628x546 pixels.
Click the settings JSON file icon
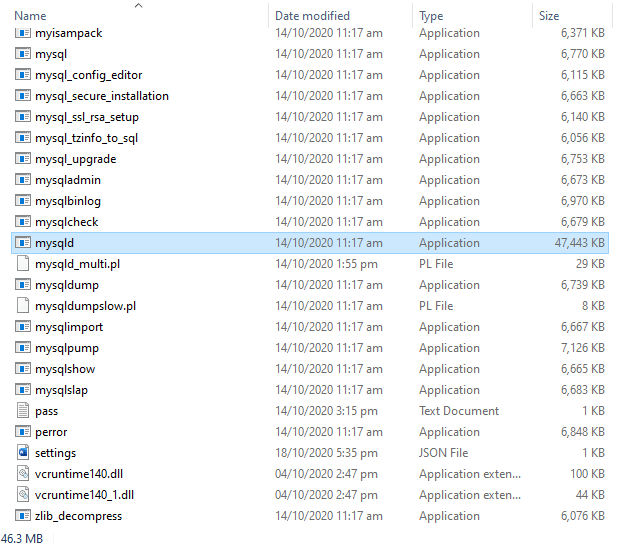pyautogui.click(x=23, y=452)
